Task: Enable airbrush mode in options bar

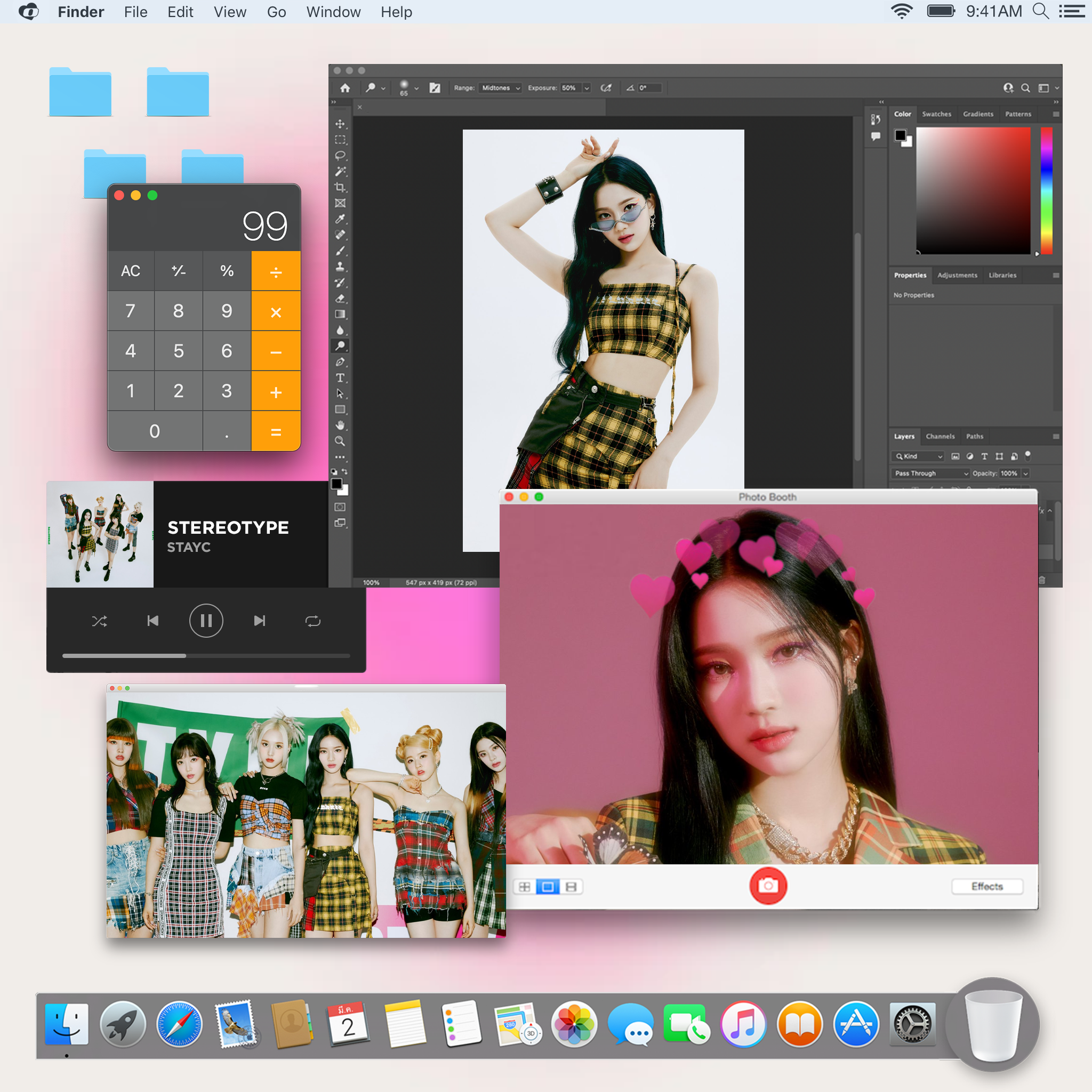Action: tap(606, 87)
